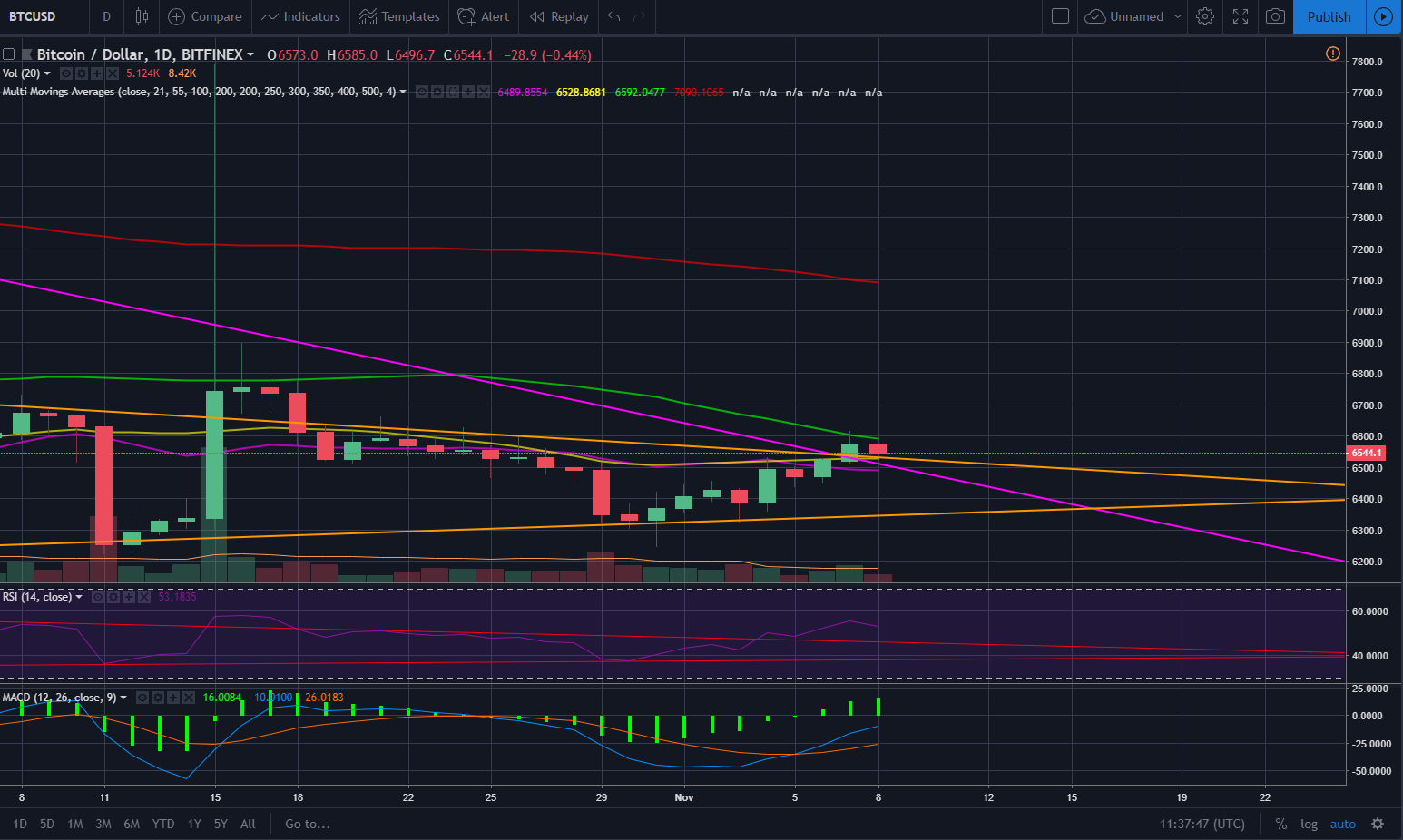Click the RSI value 53.1835

pyautogui.click(x=177, y=597)
